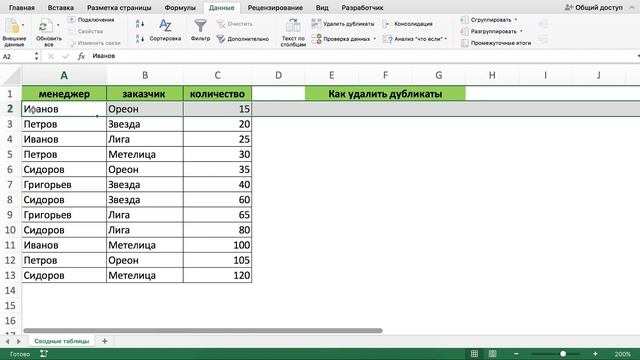Select column C header
Screen dimensions: 640x360
point(218,75)
